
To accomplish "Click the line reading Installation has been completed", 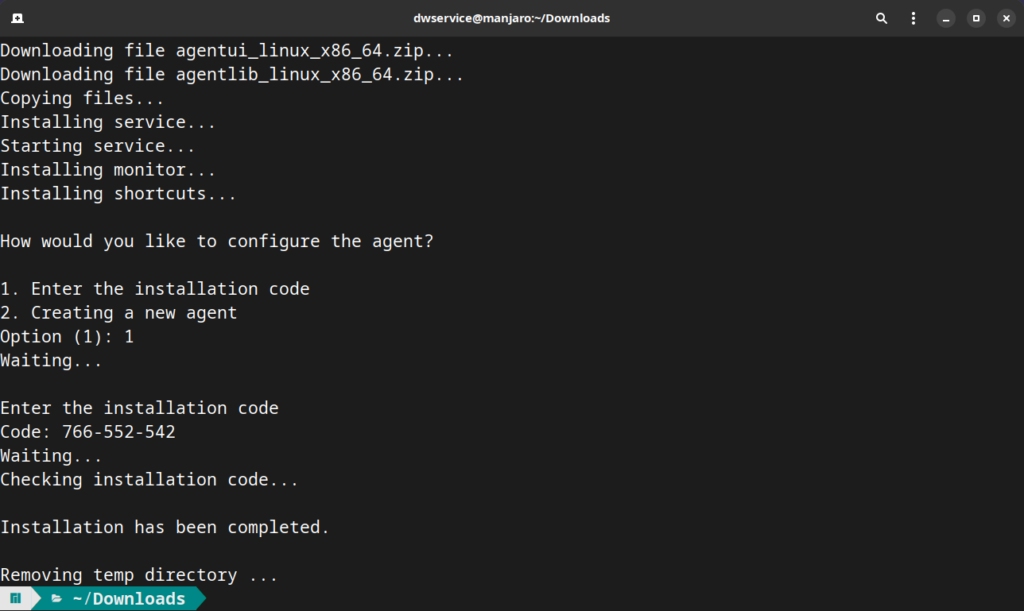I will tap(164, 527).
